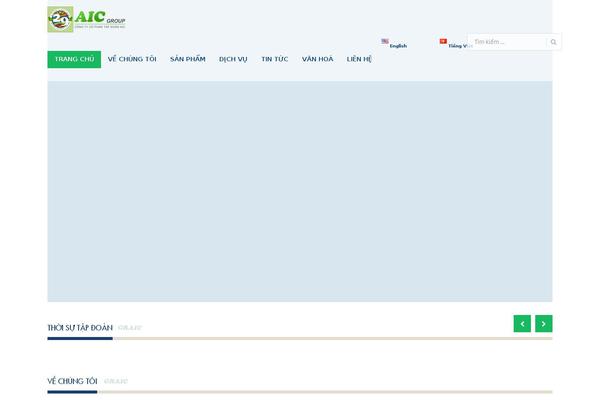Open the Về Chúng Tôi menu
The height and width of the screenshot is (400, 600).
(x=132, y=59)
